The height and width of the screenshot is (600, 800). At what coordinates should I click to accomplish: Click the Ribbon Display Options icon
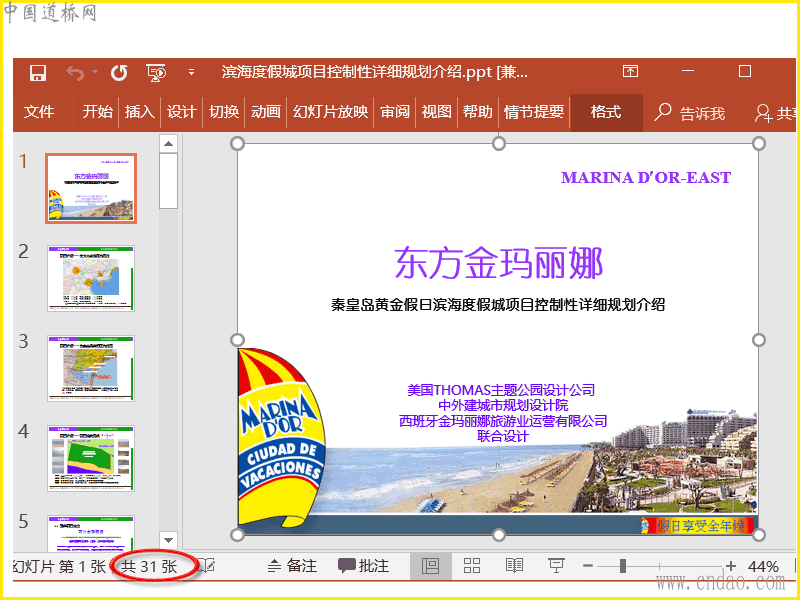[631, 71]
